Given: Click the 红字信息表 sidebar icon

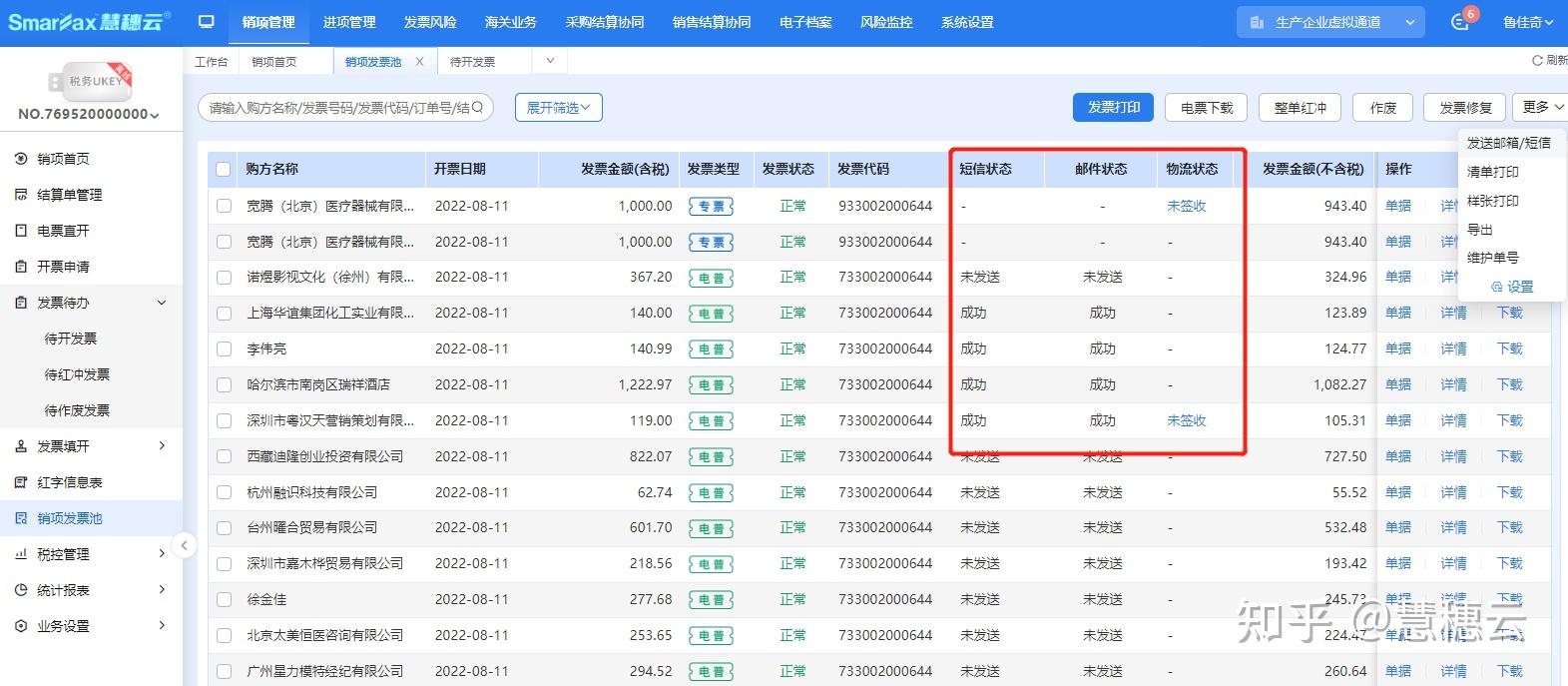Looking at the screenshot, I should pos(21,482).
